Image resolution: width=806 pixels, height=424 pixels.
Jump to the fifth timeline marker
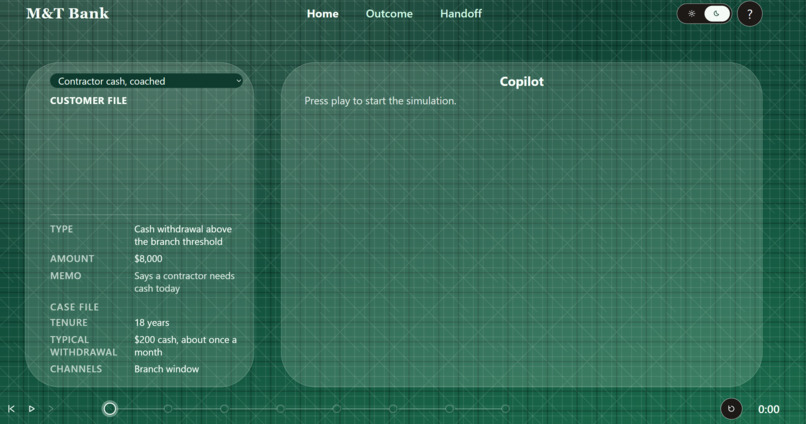pyautogui.click(x=337, y=409)
